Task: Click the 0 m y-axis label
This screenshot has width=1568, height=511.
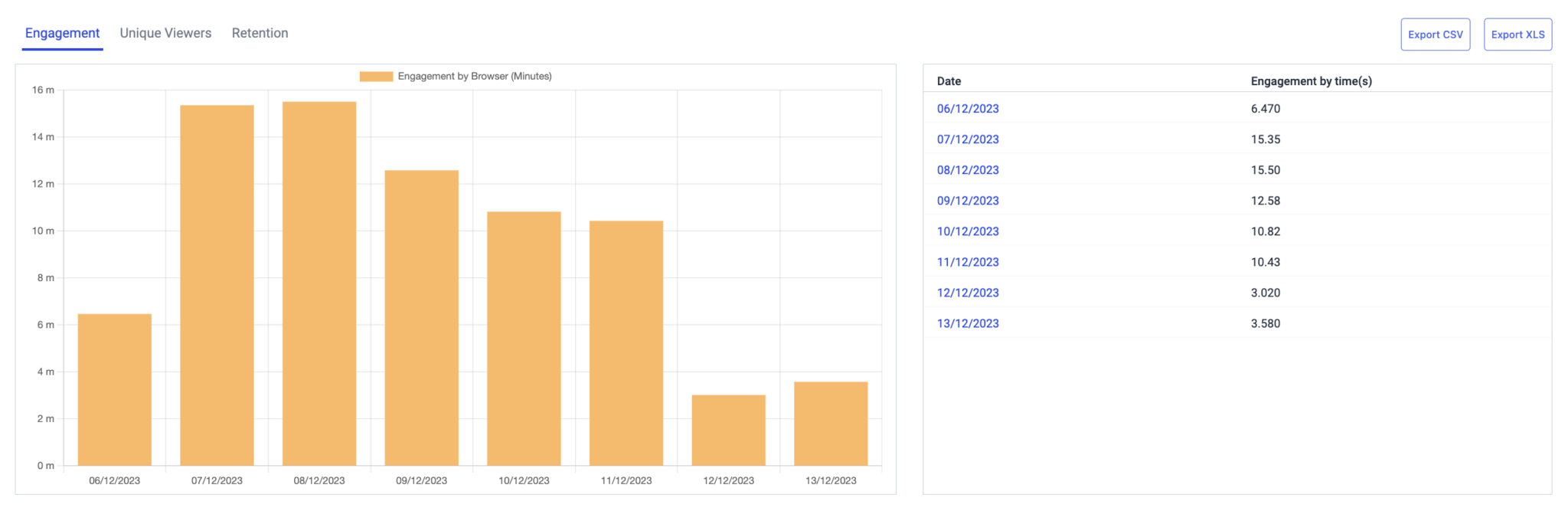Action: pyautogui.click(x=46, y=466)
